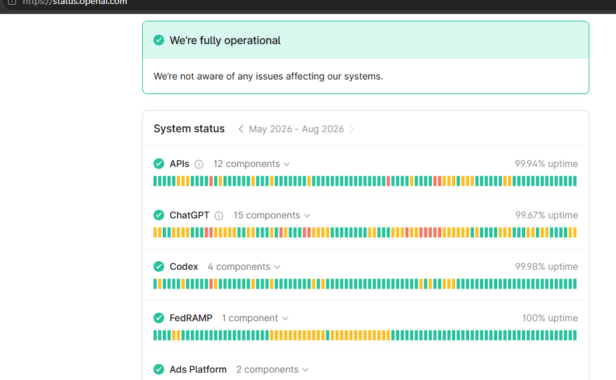Open the info icon beside ChatGPT
This screenshot has width=616, height=380.
[x=219, y=216]
